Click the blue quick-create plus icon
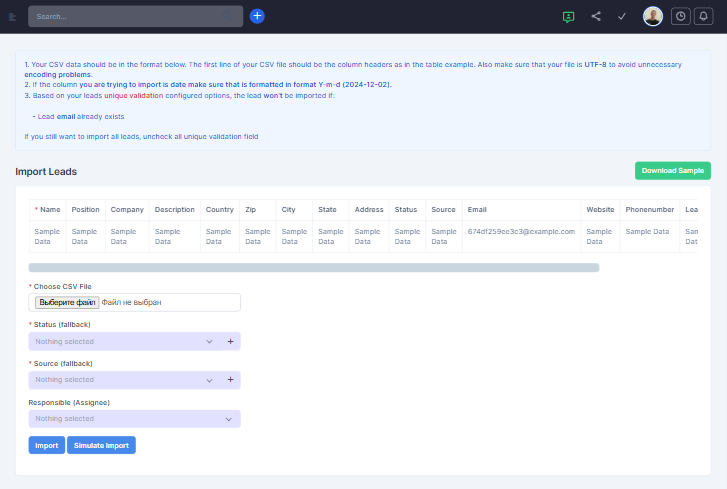The width and height of the screenshot is (727, 489). pos(257,16)
